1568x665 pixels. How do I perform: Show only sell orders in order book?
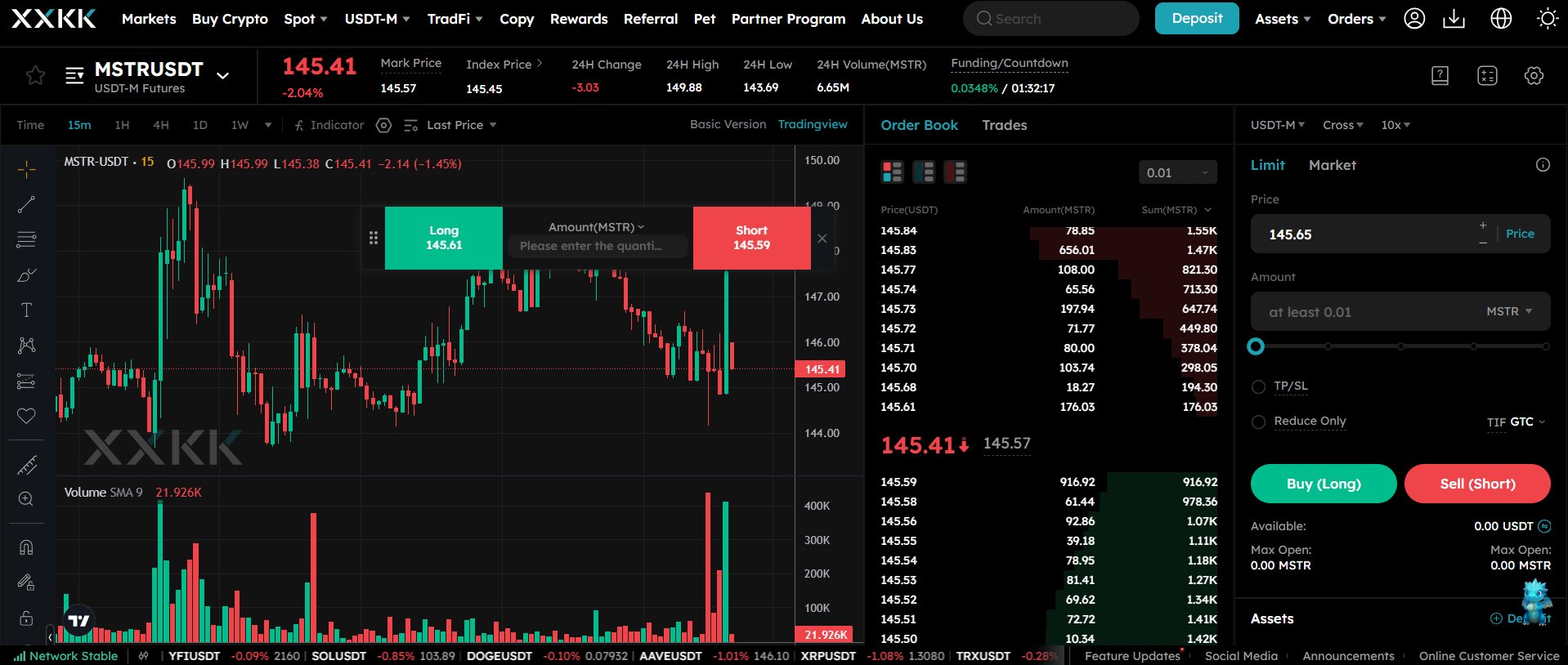point(955,172)
